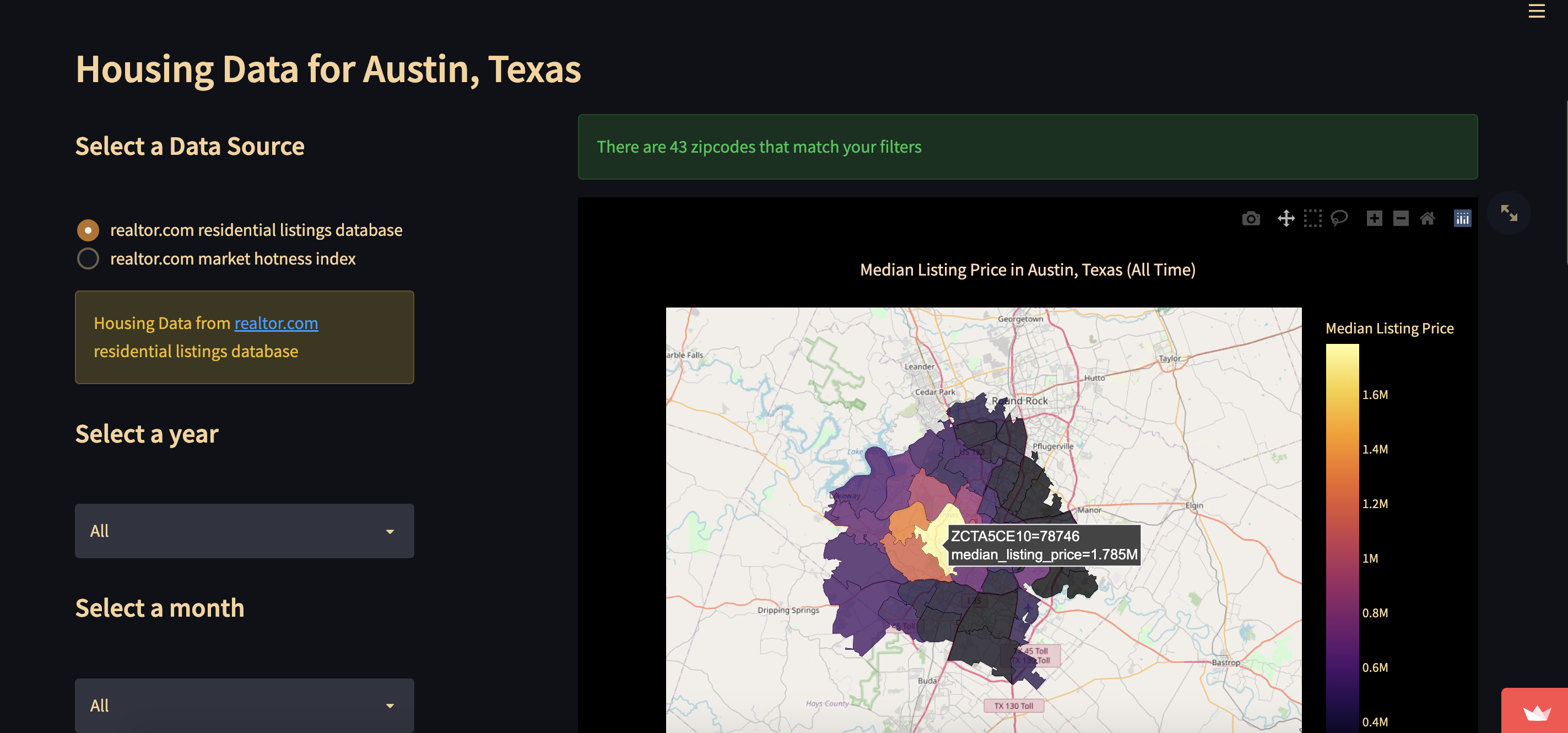Select realtor.com residential listings database option
The width and height of the screenshot is (1568, 733).
coord(88,230)
